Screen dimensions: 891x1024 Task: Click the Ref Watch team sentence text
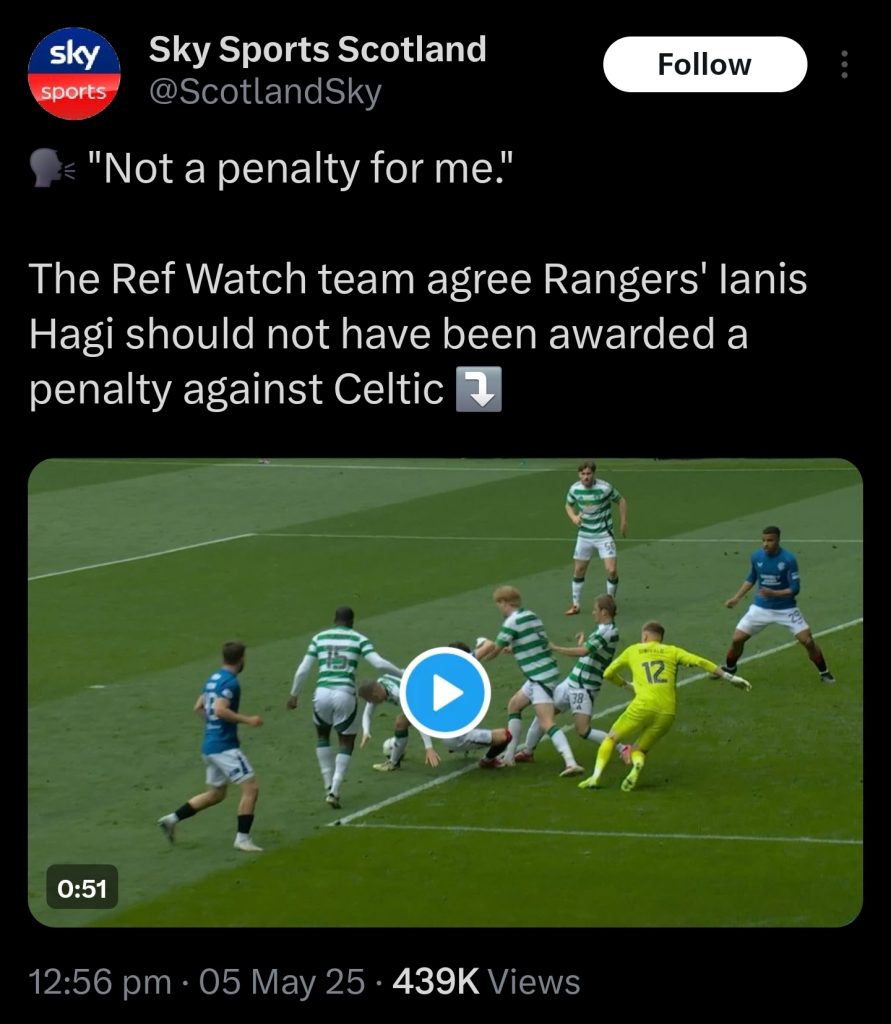(418, 334)
